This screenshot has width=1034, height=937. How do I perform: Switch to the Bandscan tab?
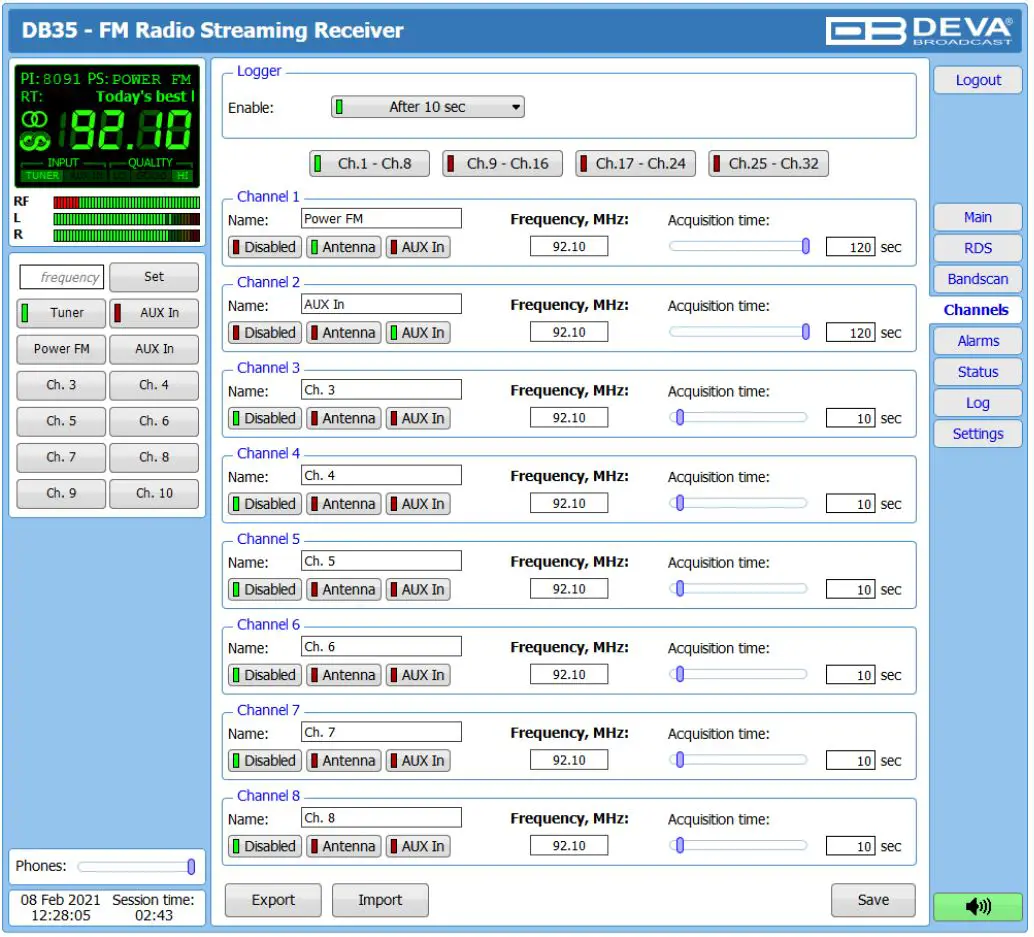click(976, 279)
